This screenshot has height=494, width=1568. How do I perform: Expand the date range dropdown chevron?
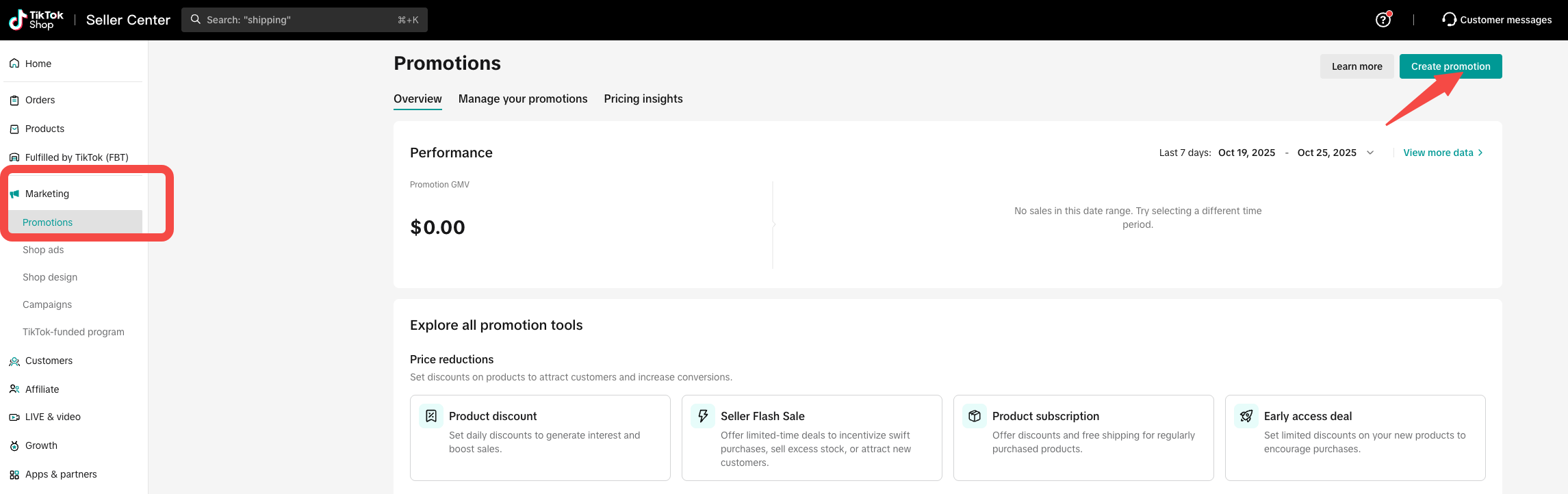(x=1370, y=153)
